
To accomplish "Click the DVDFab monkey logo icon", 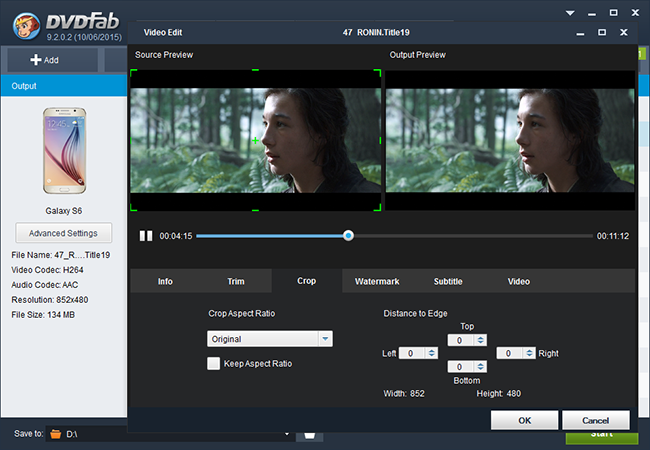I will pyautogui.click(x=27, y=26).
